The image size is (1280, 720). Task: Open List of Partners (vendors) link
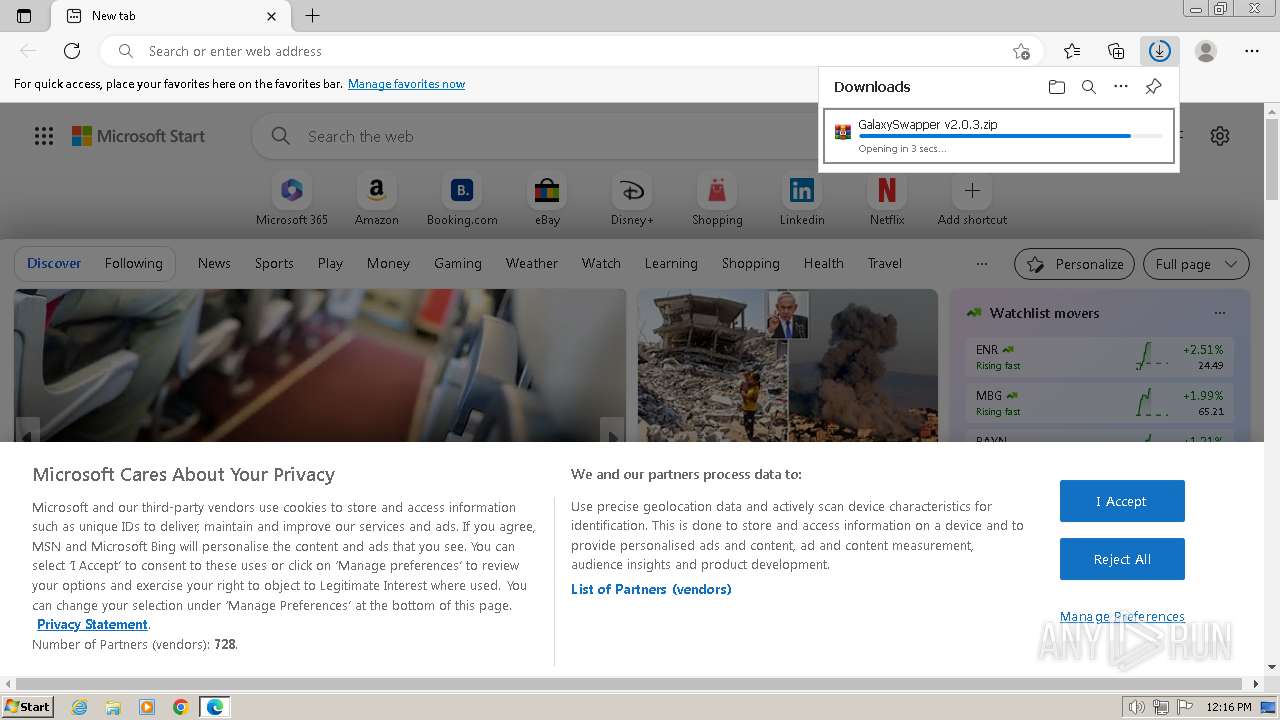click(x=651, y=589)
